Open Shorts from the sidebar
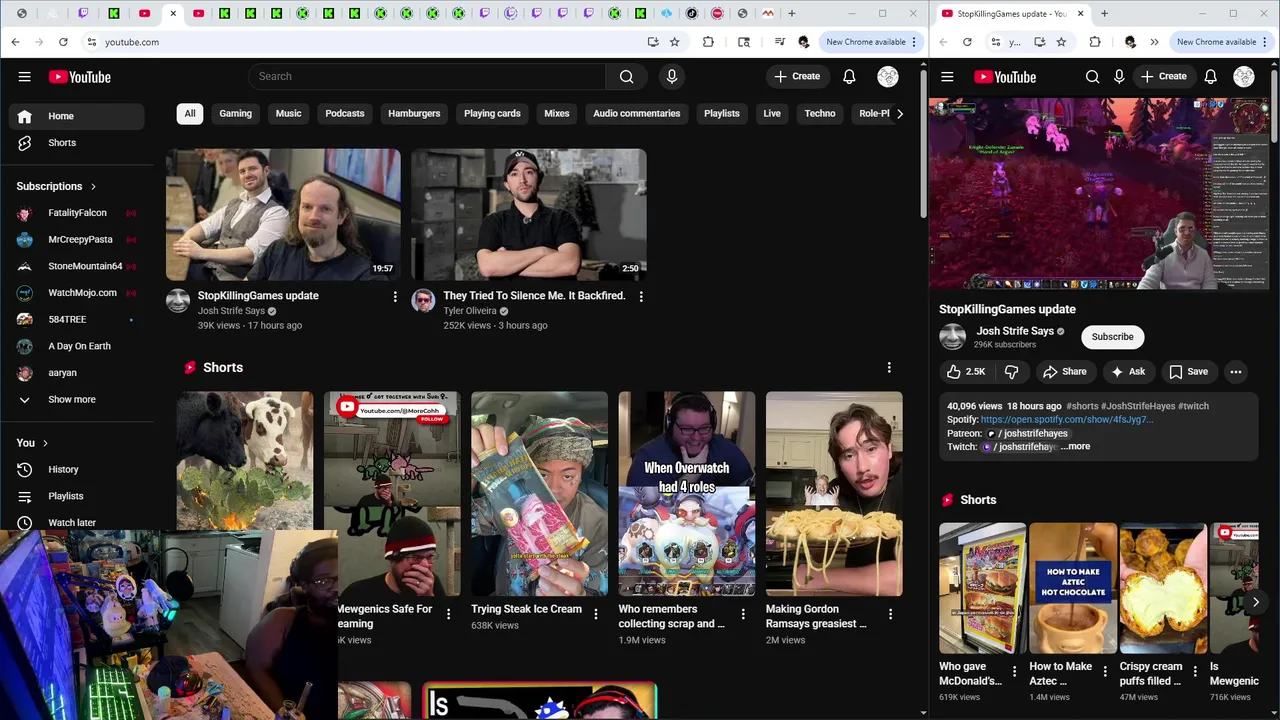This screenshot has height=720, width=1280. [77, 143]
